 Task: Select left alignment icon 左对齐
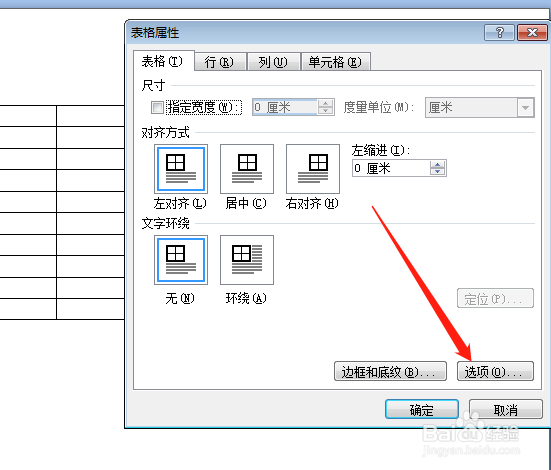[181, 169]
